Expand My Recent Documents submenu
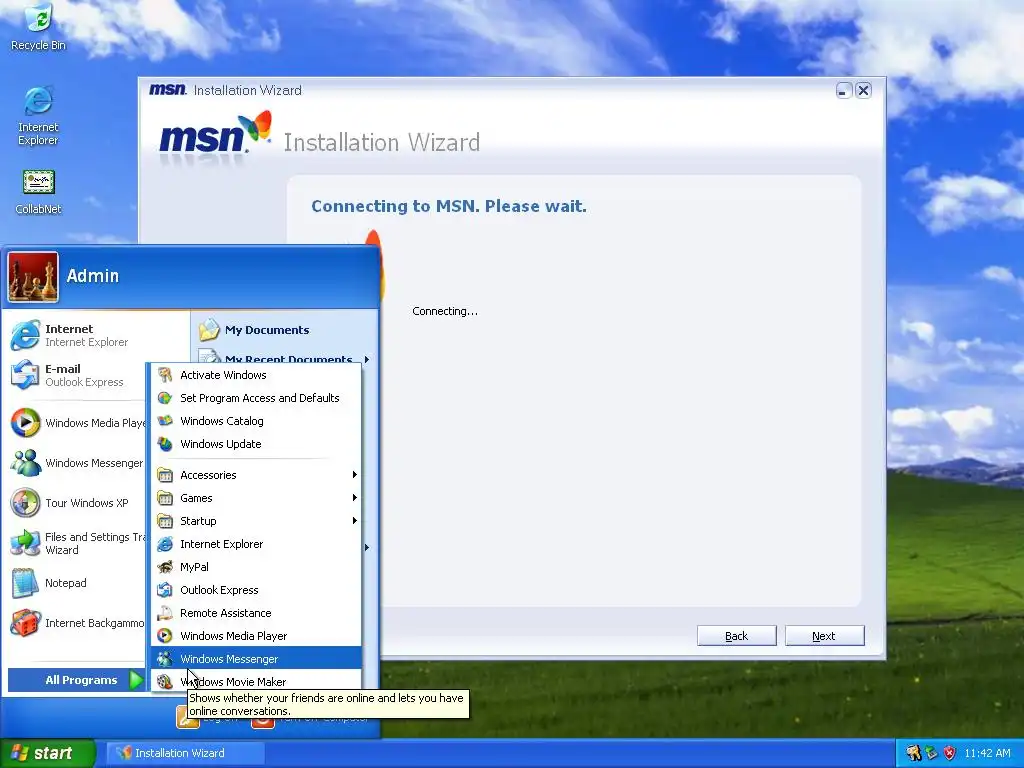 pos(285,359)
